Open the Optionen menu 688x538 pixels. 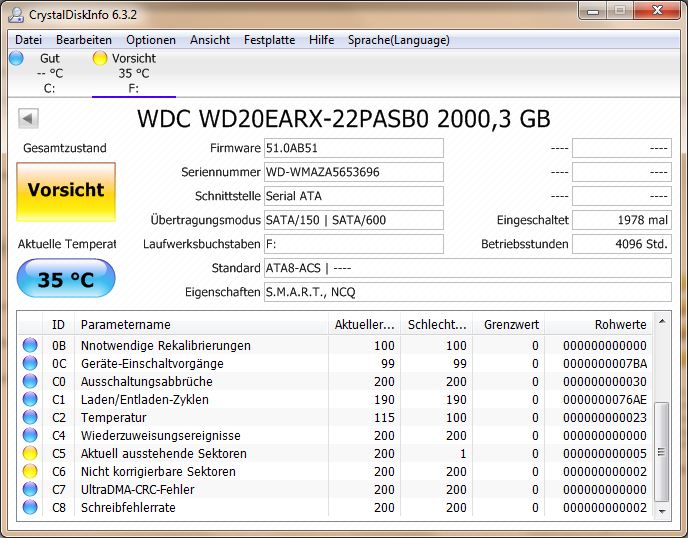[151, 40]
